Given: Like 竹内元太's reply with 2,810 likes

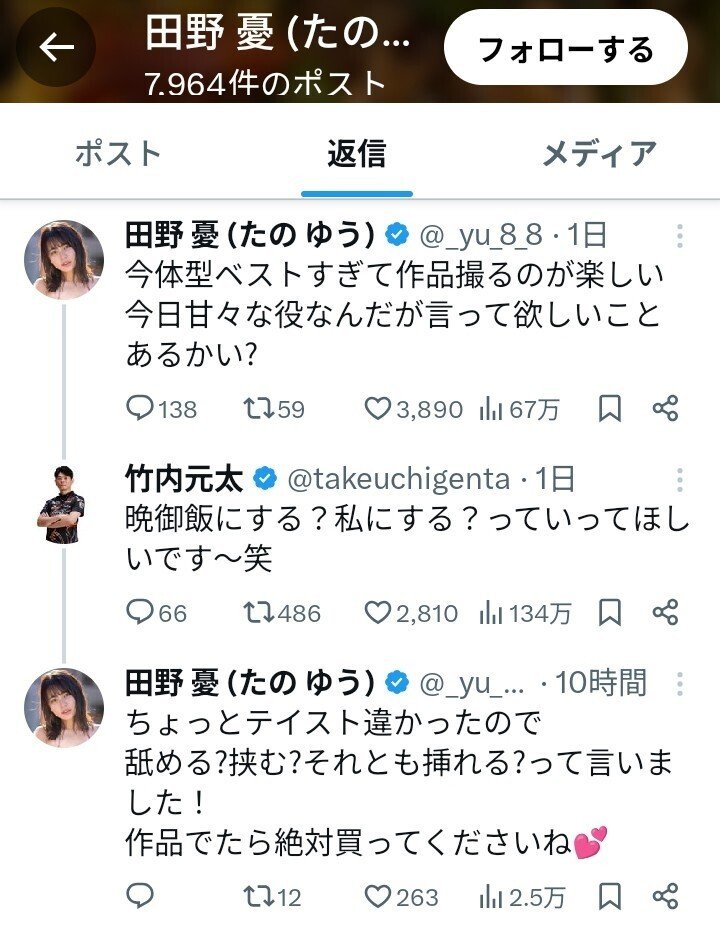Looking at the screenshot, I should [x=377, y=612].
